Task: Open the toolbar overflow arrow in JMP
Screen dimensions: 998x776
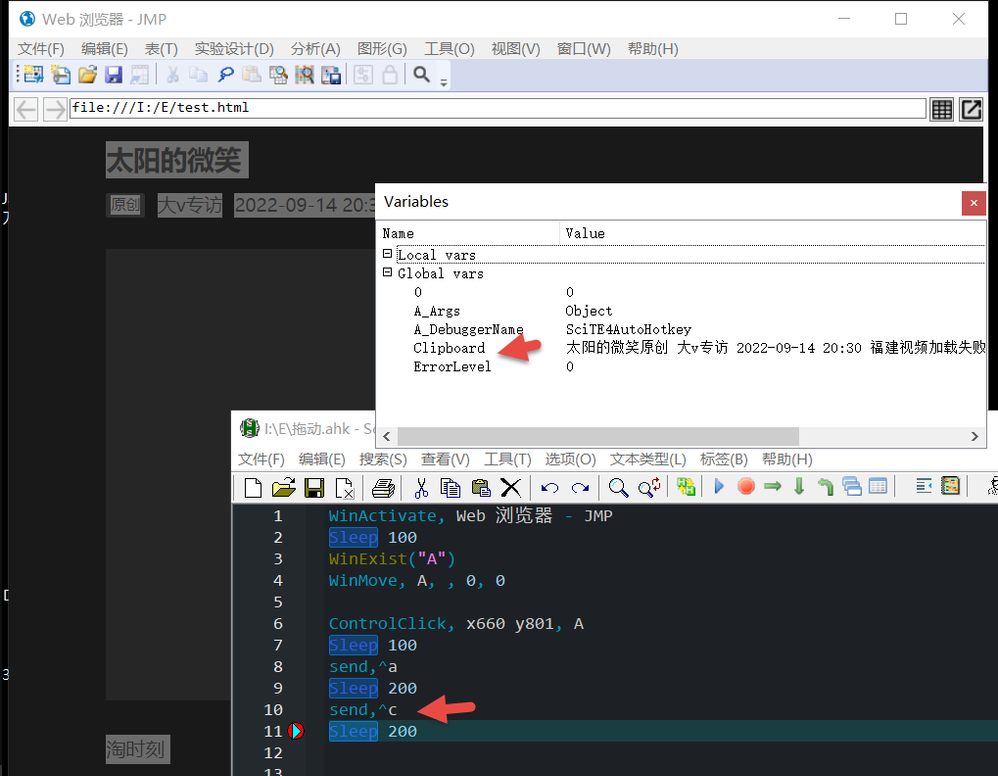Action: click(x=444, y=83)
